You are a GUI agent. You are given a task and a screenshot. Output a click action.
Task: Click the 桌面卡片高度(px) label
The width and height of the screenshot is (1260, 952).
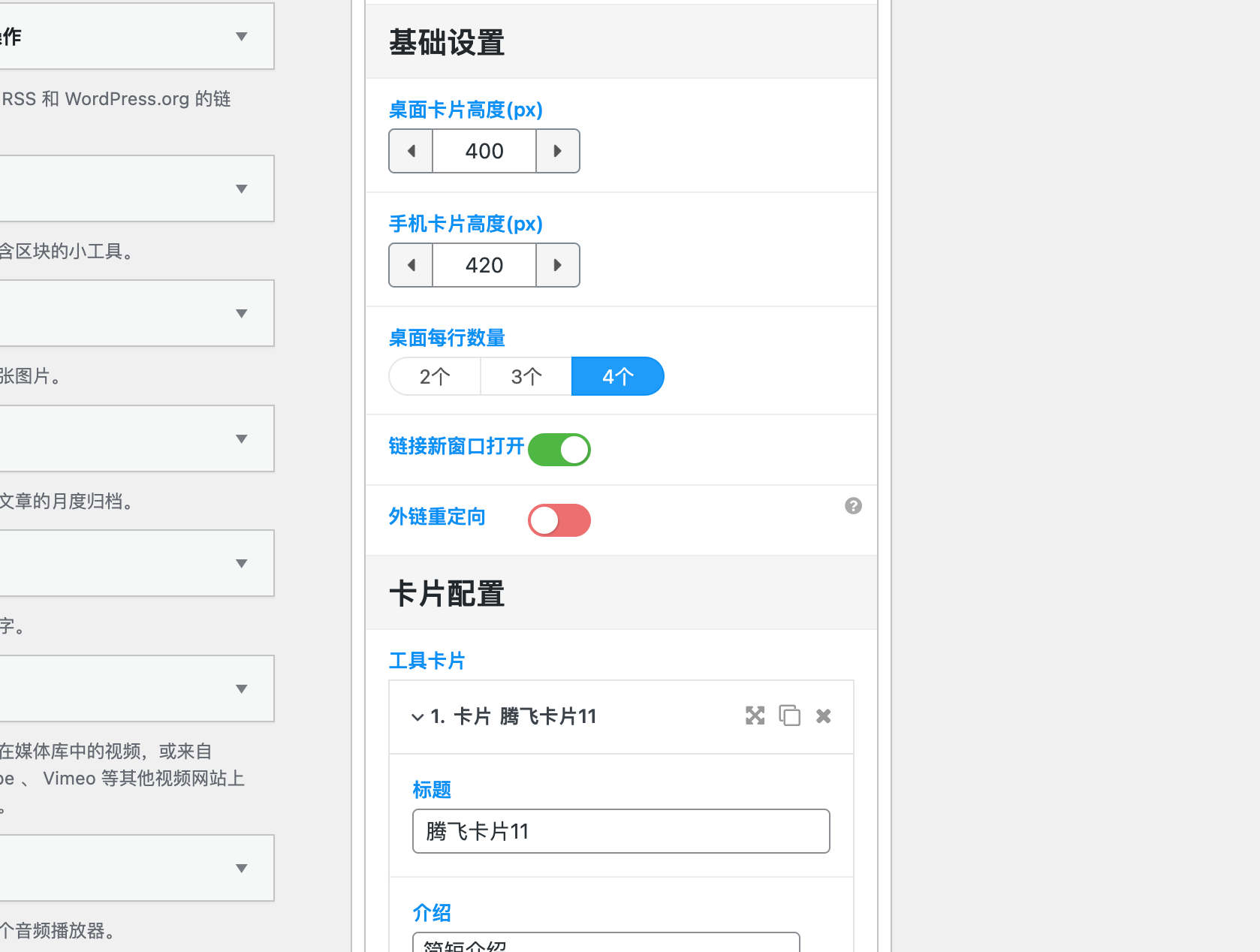coord(466,110)
